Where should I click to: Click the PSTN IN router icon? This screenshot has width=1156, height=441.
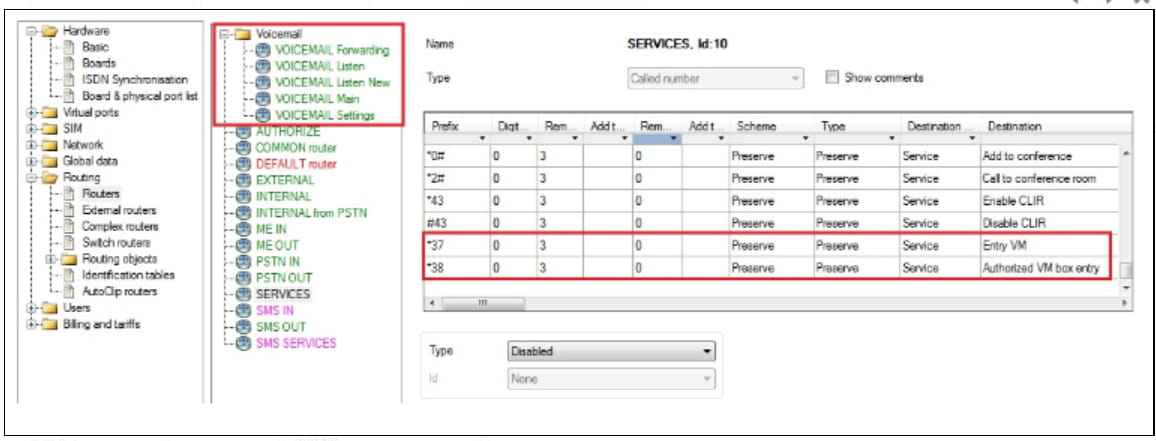[x=244, y=261]
